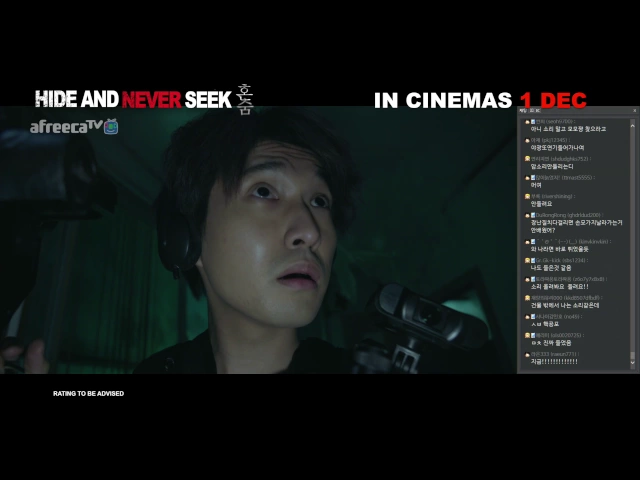Click blue badge icon beside seoh9700
Screen dimensions: 640x480
point(533,122)
